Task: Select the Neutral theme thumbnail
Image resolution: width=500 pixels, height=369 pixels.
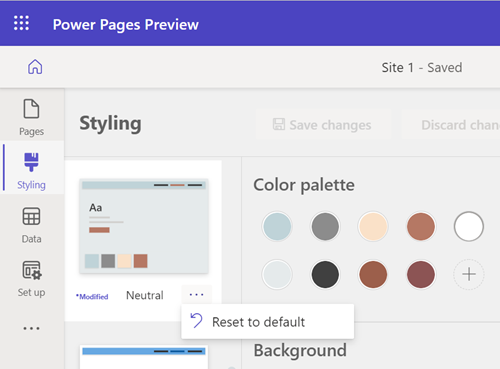Action: pos(144,226)
